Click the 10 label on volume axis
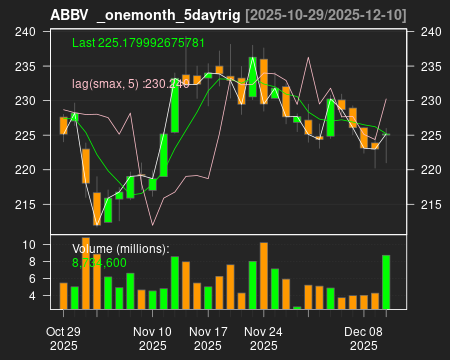This screenshot has height=360, width=450. (29, 245)
